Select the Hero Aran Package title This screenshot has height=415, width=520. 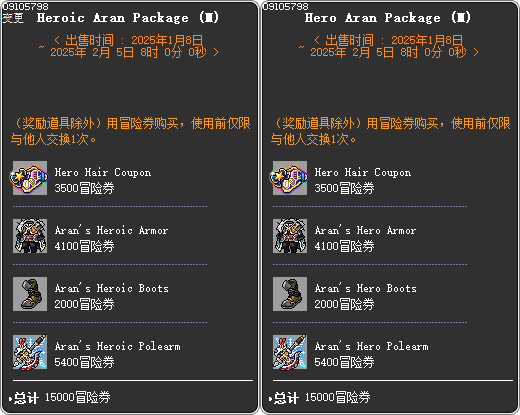388,18
